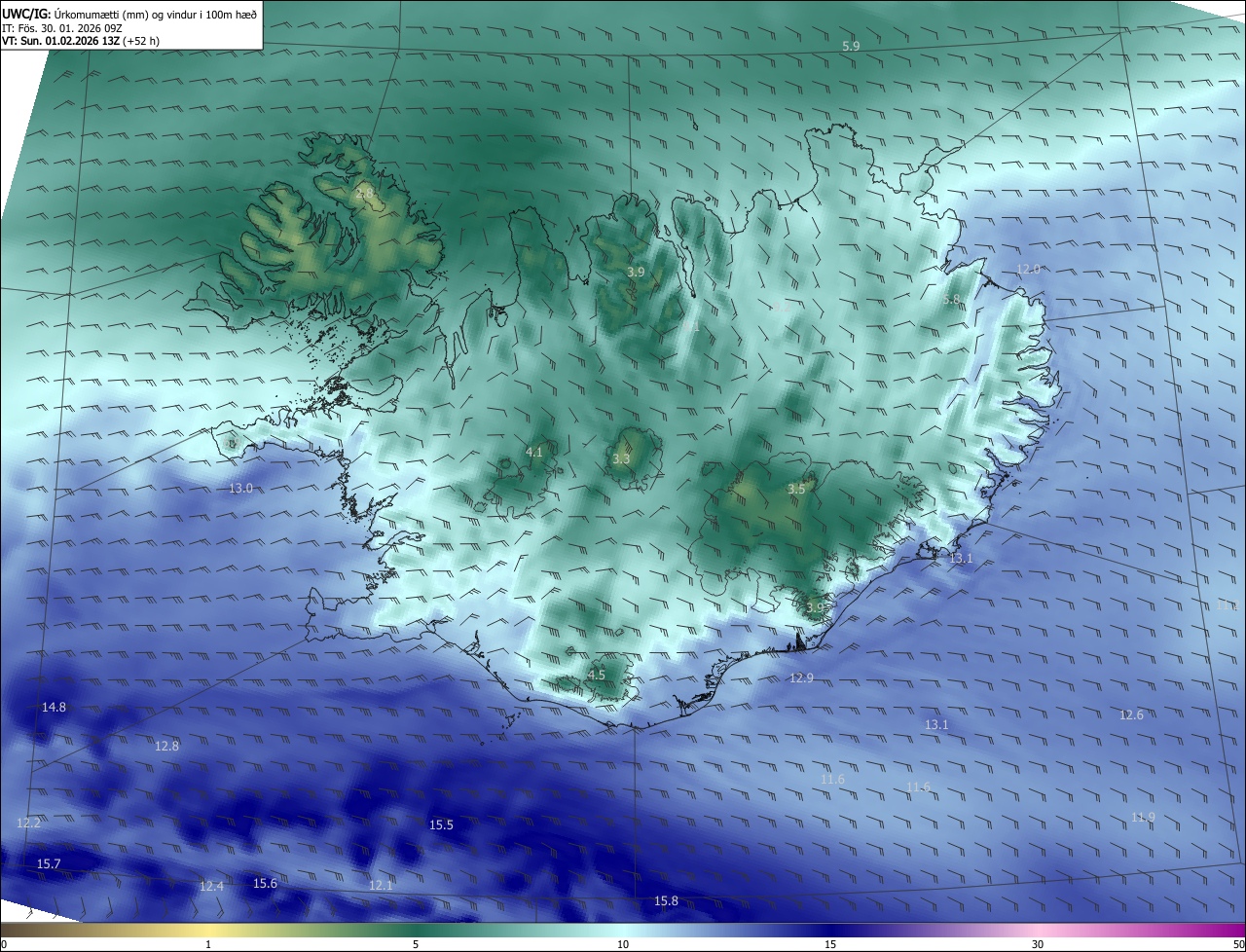
Task: Click the 2.8 value in the Westfjords
Action: click(364, 194)
